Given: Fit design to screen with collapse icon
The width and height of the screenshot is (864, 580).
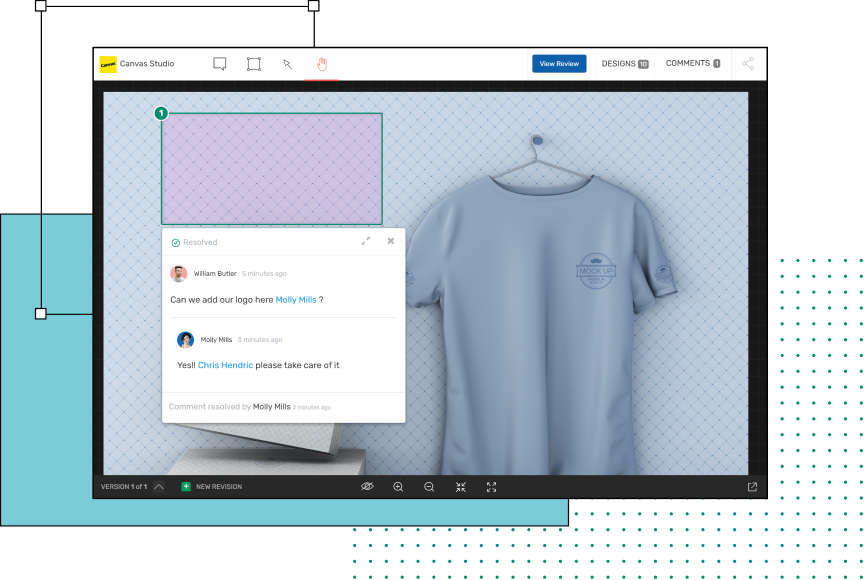Looking at the screenshot, I should tap(460, 487).
